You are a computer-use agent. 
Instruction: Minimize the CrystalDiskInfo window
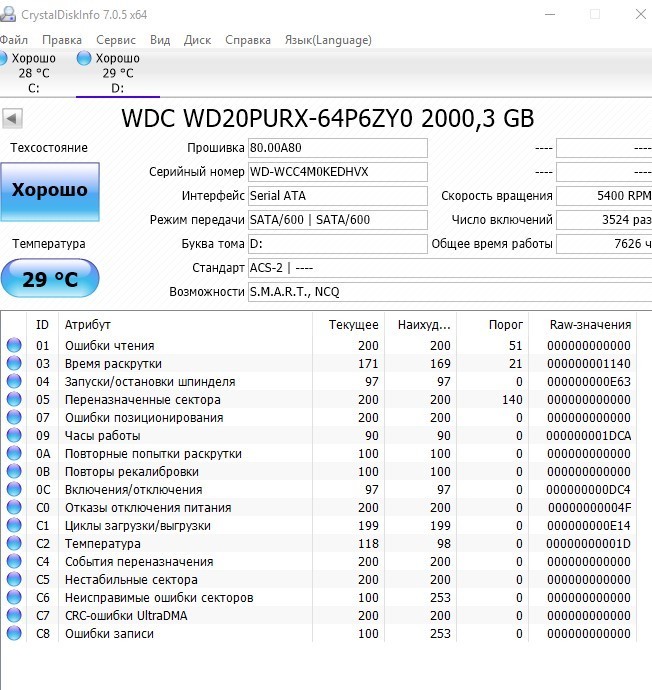pyautogui.click(x=550, y=14)
